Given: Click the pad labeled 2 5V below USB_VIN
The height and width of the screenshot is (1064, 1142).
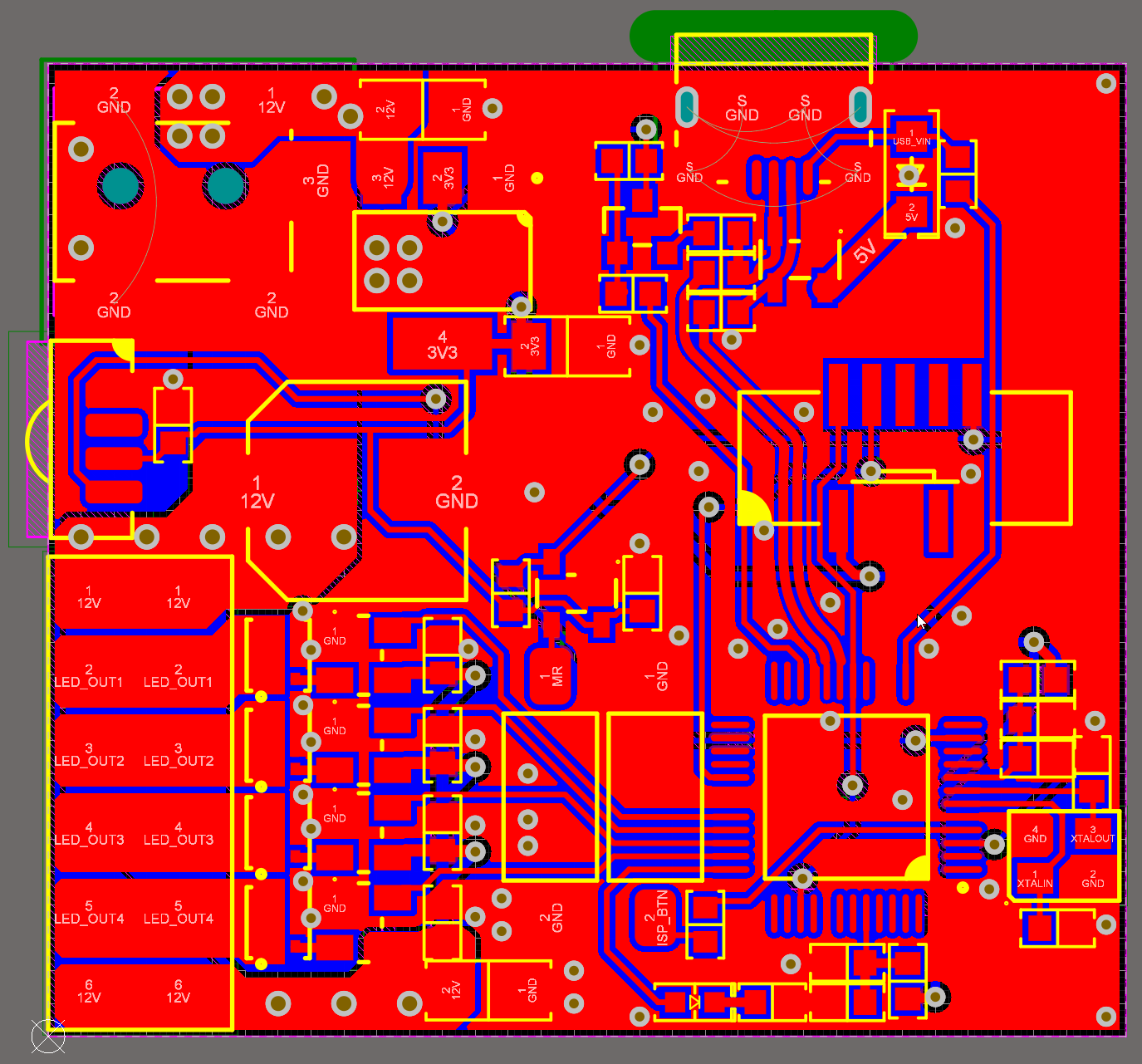Looking at the screenshot, I should tap(911, 212).
